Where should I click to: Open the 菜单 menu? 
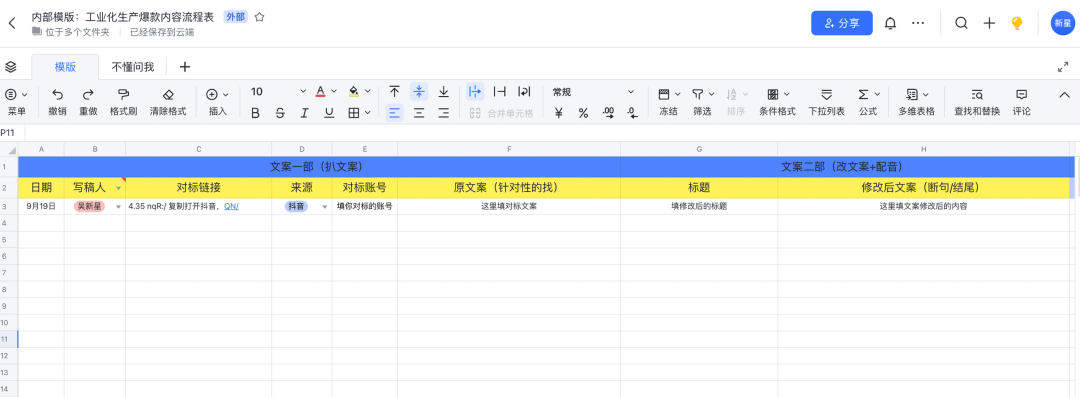coord(17,101)
